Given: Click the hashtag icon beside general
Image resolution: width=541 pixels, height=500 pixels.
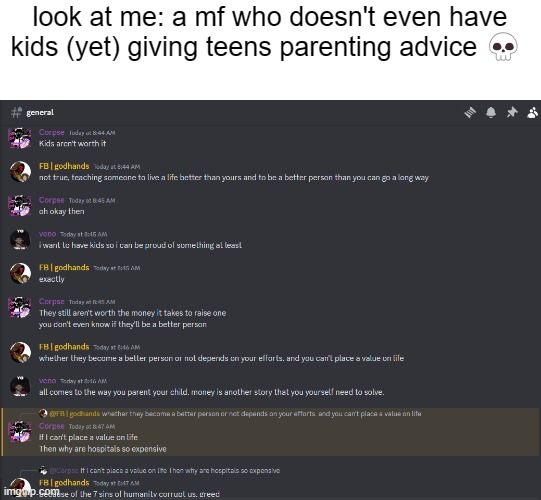Looking at the screenshot, I should coord(16,112).
